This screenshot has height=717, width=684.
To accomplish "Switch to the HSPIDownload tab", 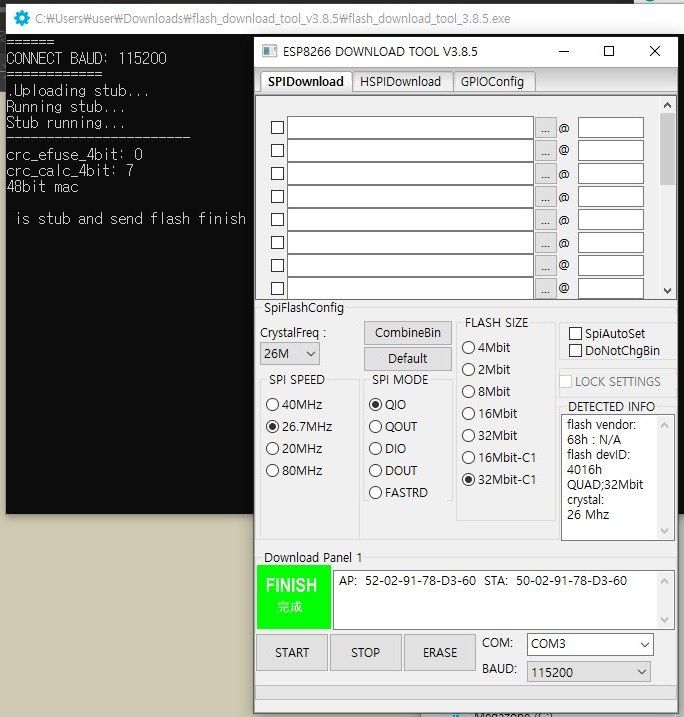I will pos(401,82).
